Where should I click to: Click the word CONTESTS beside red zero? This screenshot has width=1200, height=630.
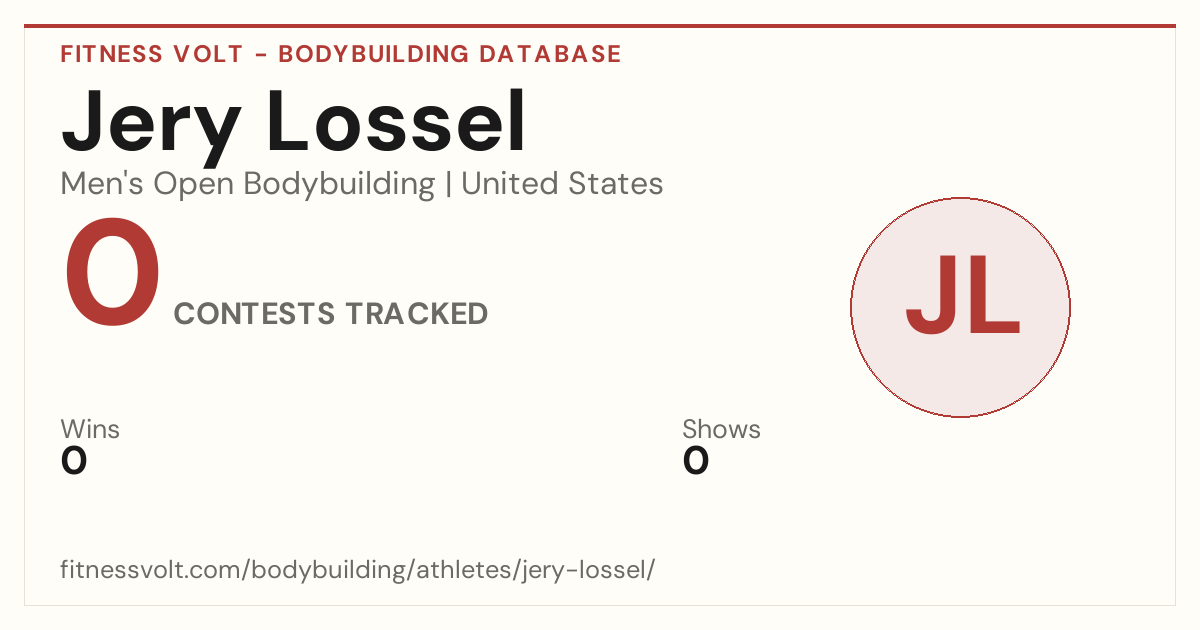click(255, 314)
